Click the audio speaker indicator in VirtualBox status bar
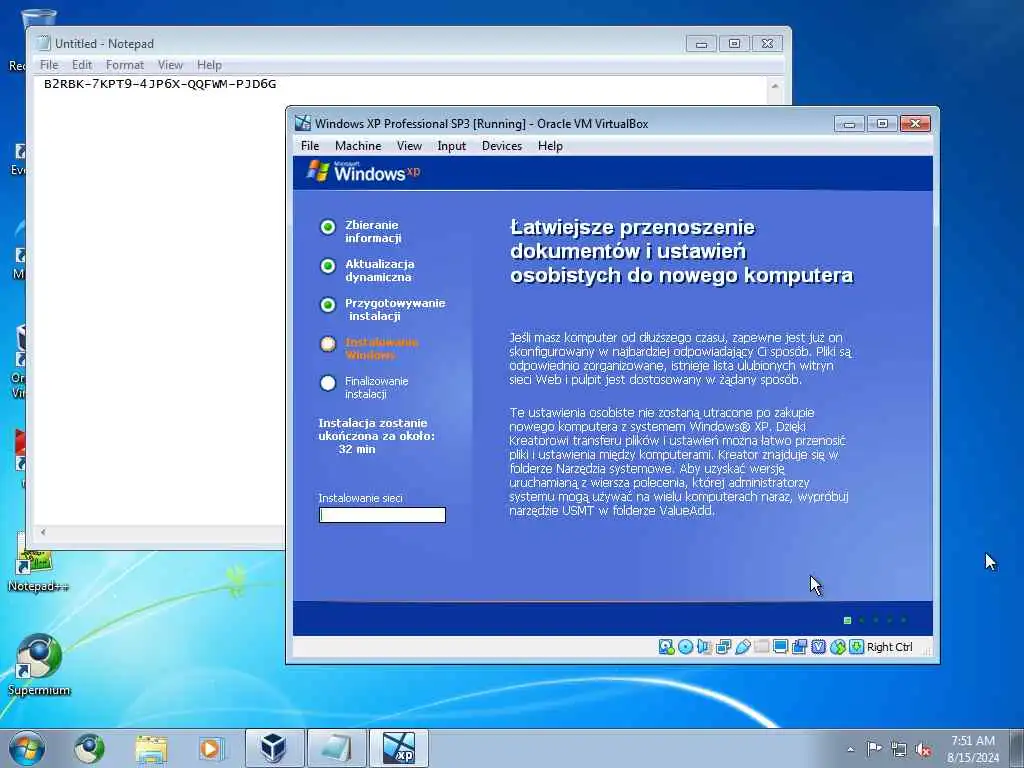Screen dimensions: 1024x768 click(704, 647)
